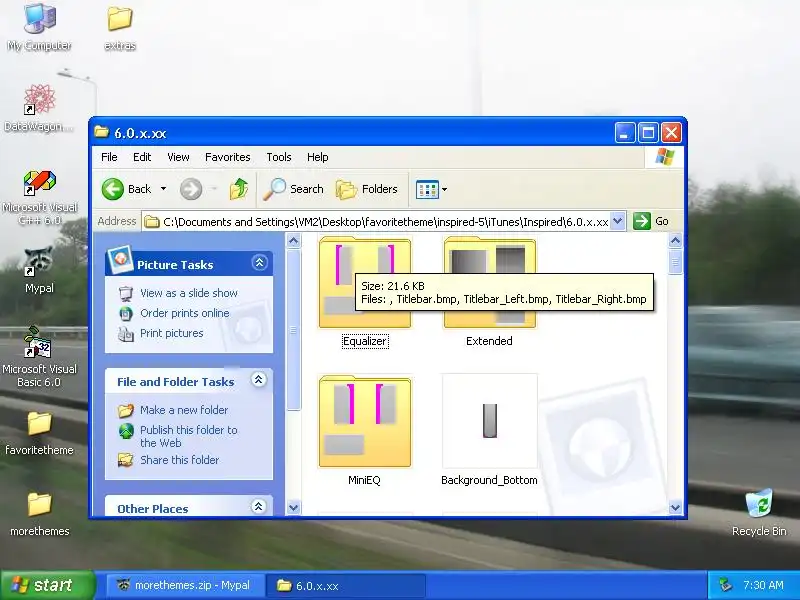Select the Mypal desktop shortcut
Screen dimensions: 800x600
(39, 270)
